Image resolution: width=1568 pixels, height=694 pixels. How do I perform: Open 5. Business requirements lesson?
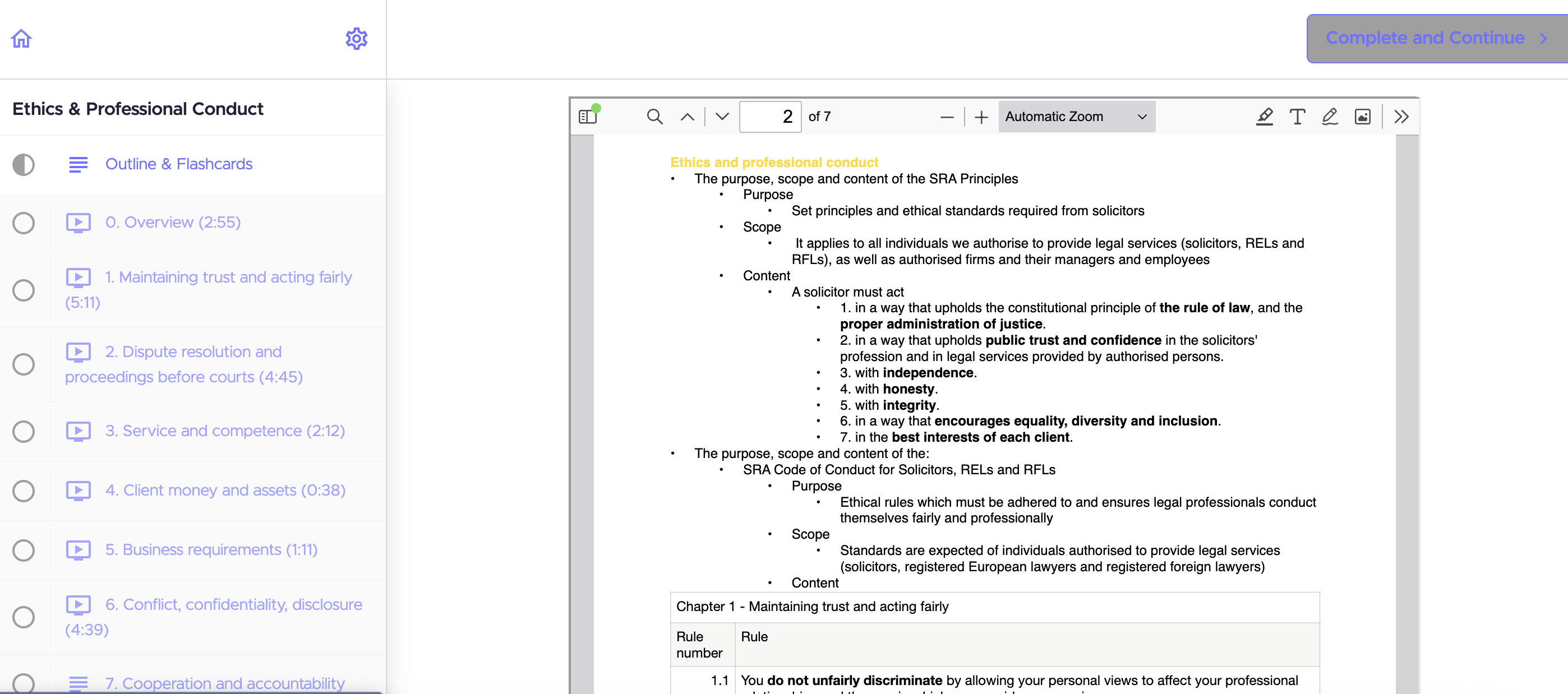coord(211,550)
